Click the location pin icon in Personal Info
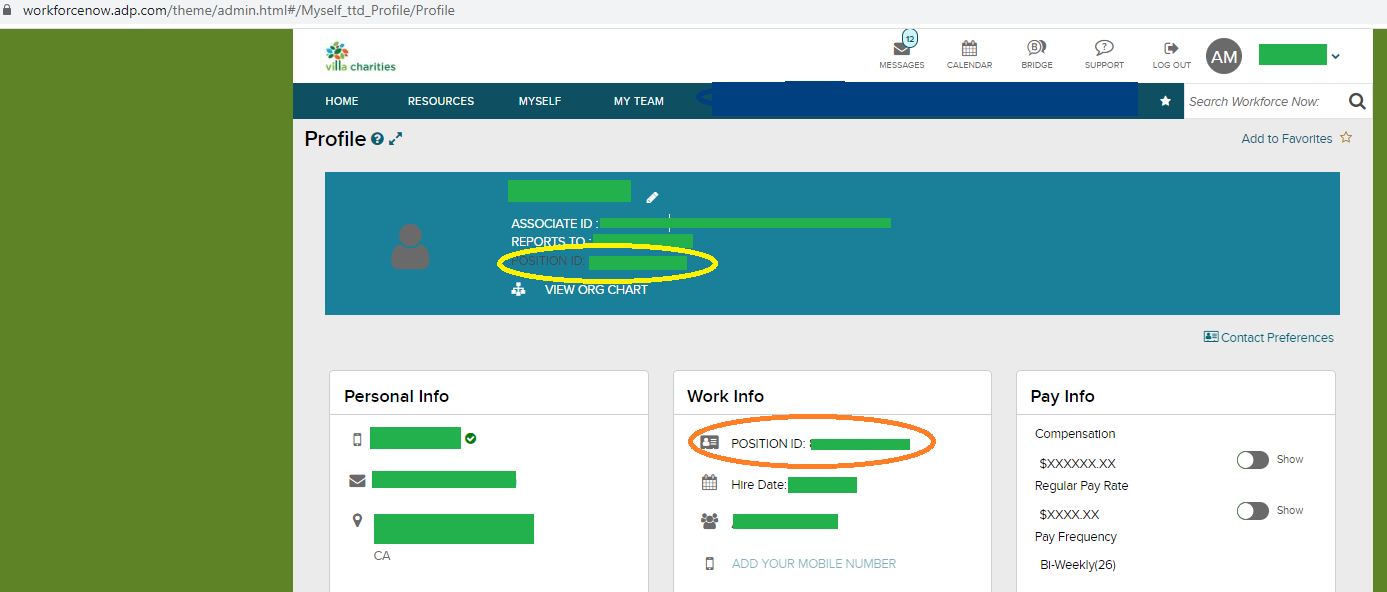The width and height of the screenshot is (1387, 592). (x=357, y=521)
